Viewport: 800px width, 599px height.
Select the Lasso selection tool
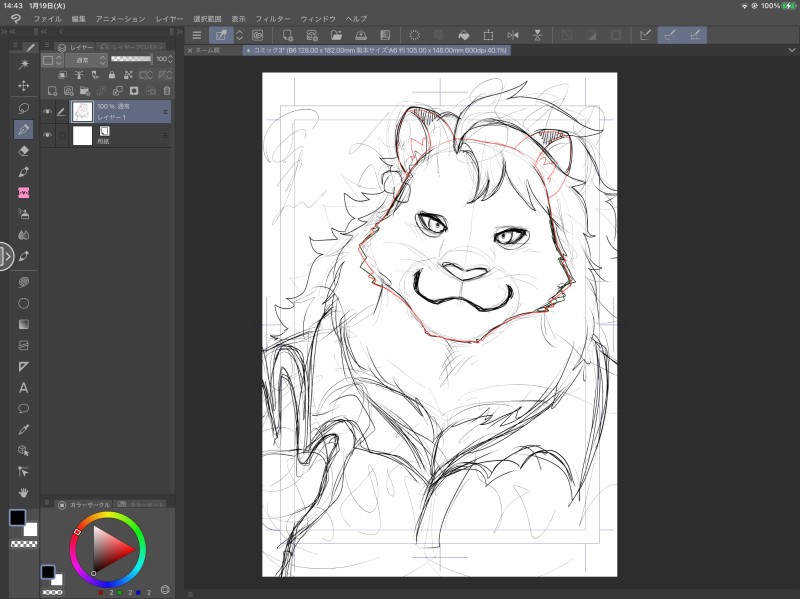point(23,108)
